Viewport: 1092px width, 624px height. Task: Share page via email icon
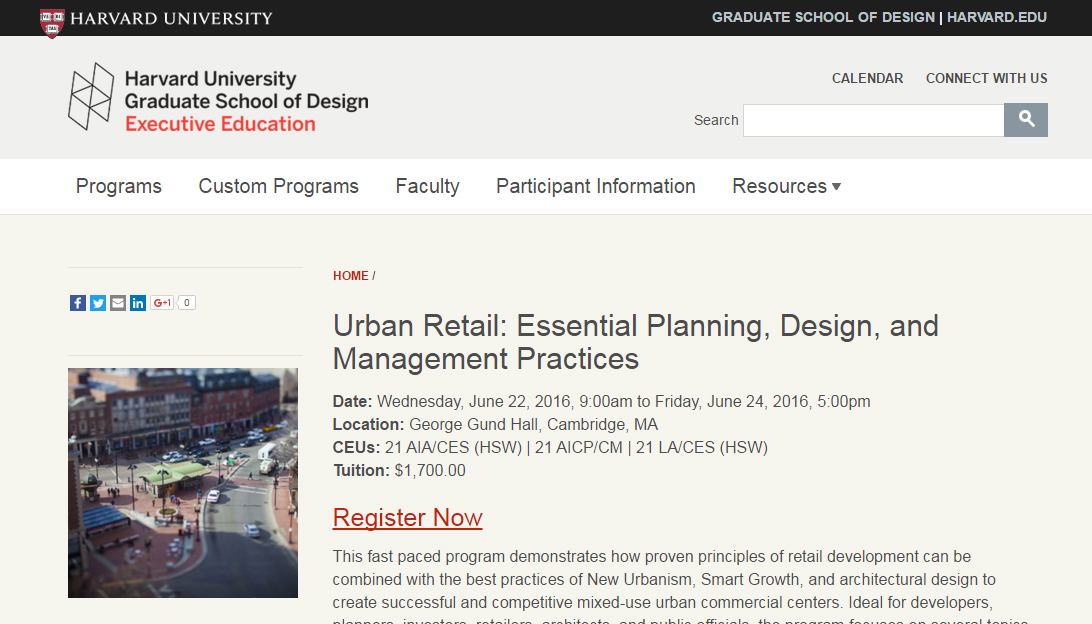tap(118, 303)
